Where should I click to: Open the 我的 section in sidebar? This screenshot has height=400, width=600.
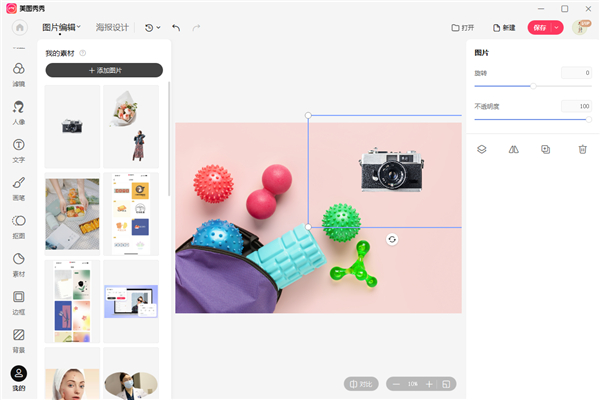pyautogui.click(x=18, y=377)
